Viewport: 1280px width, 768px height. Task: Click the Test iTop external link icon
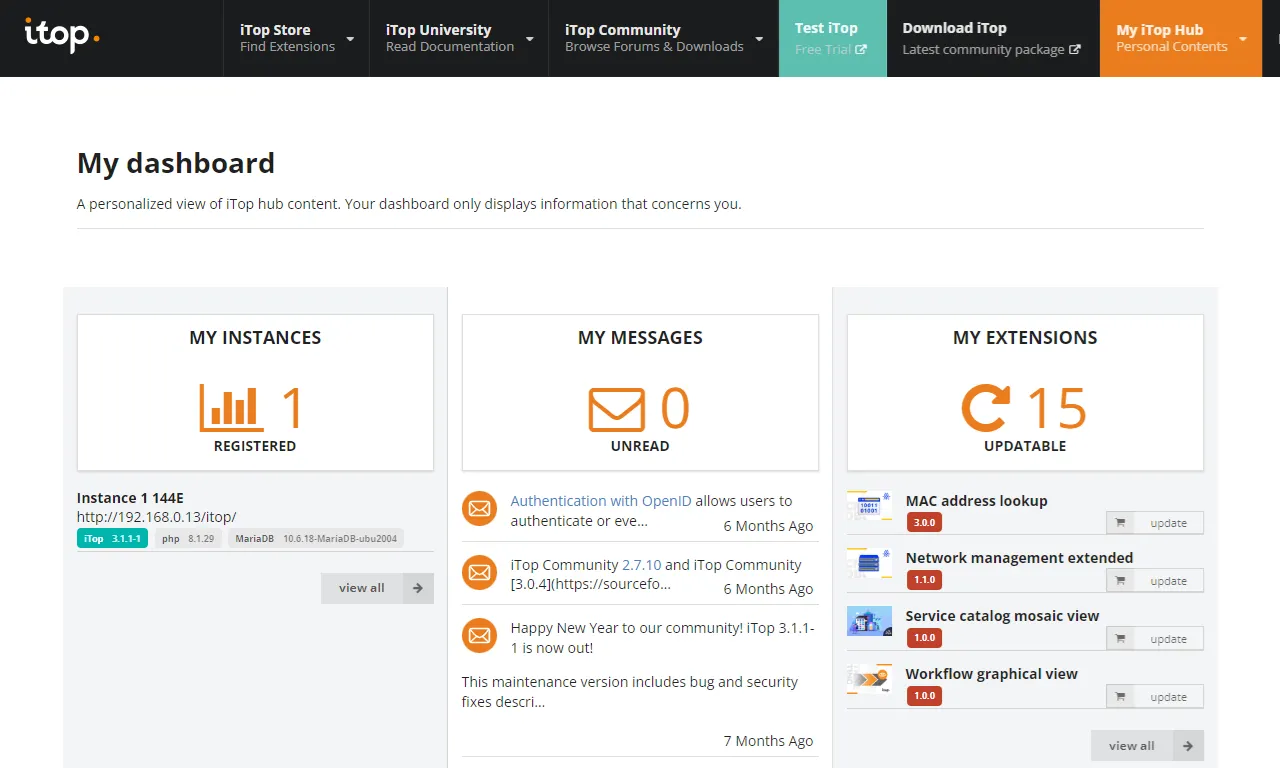click(x=861, y=49)
